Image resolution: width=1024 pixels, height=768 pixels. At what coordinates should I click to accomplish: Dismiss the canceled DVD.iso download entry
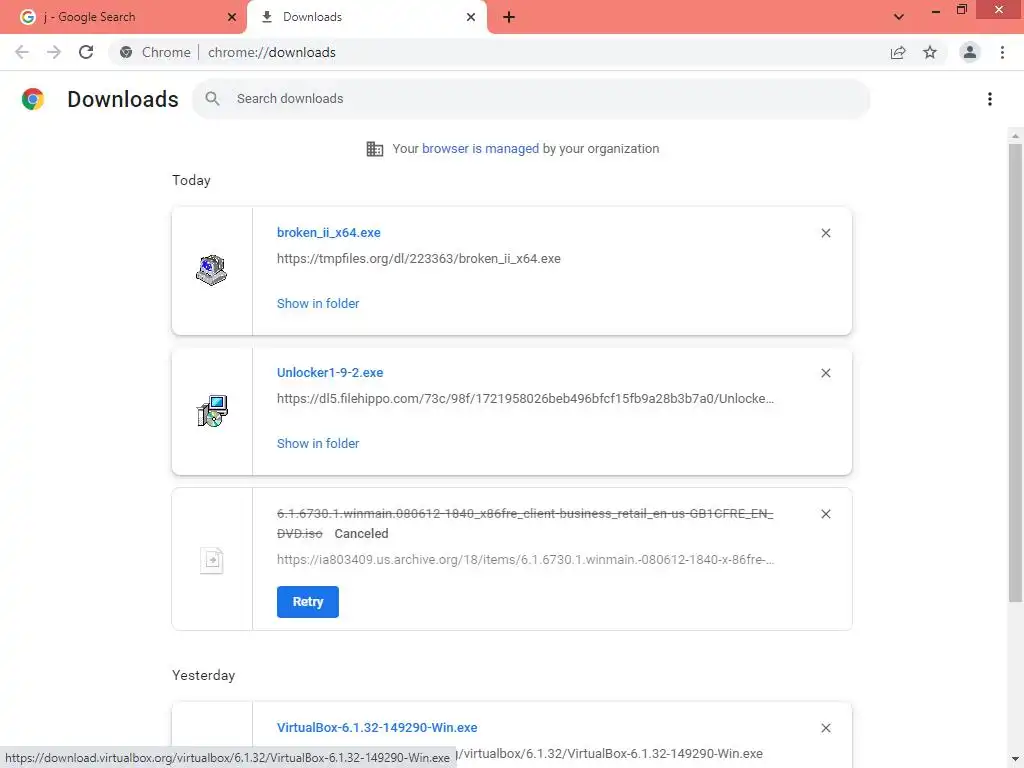point(826,514)
